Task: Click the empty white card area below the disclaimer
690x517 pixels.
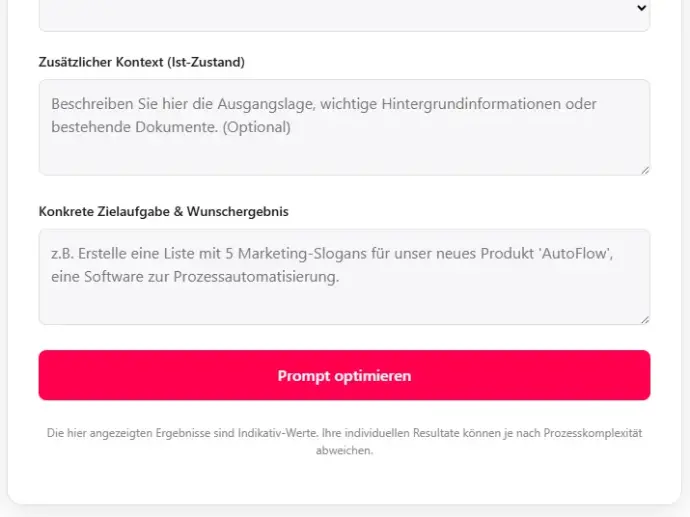Action: pos(344,482)
